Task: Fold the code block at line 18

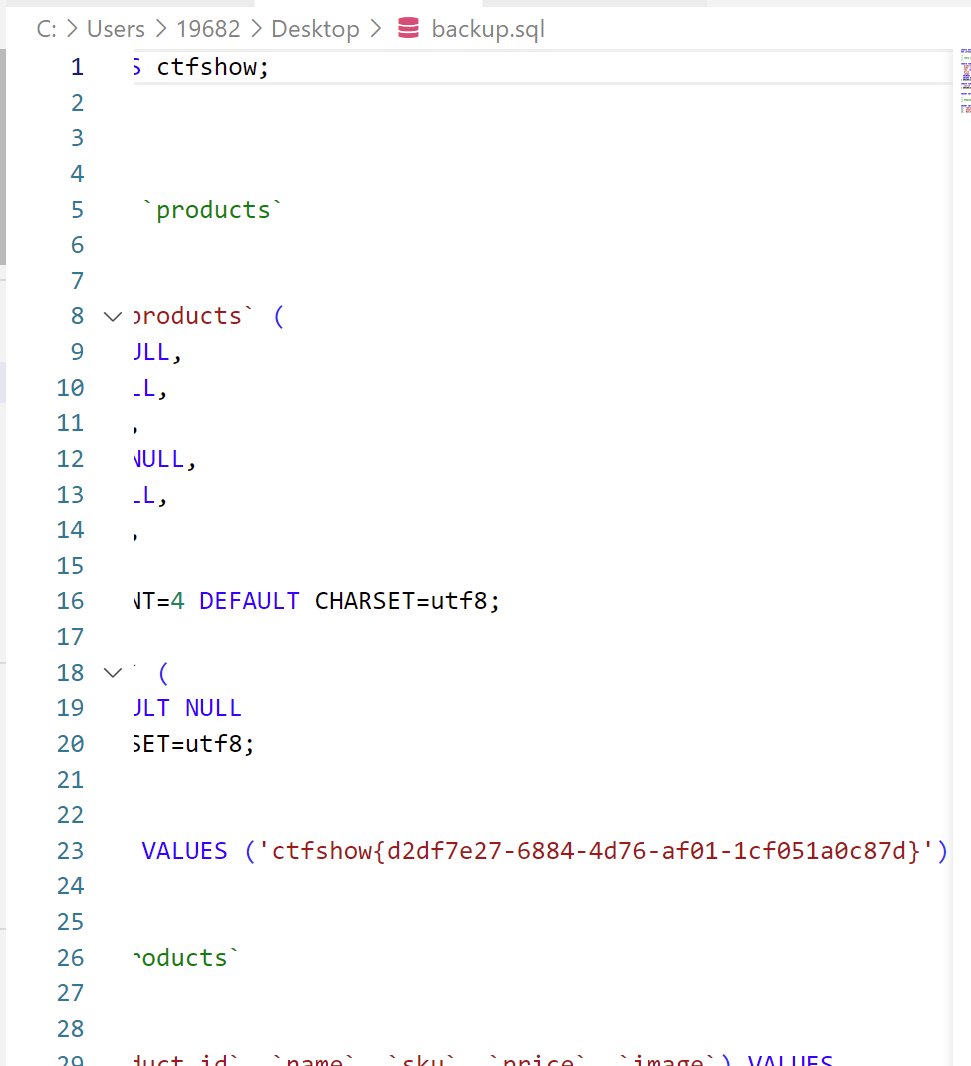Action: 112,672
